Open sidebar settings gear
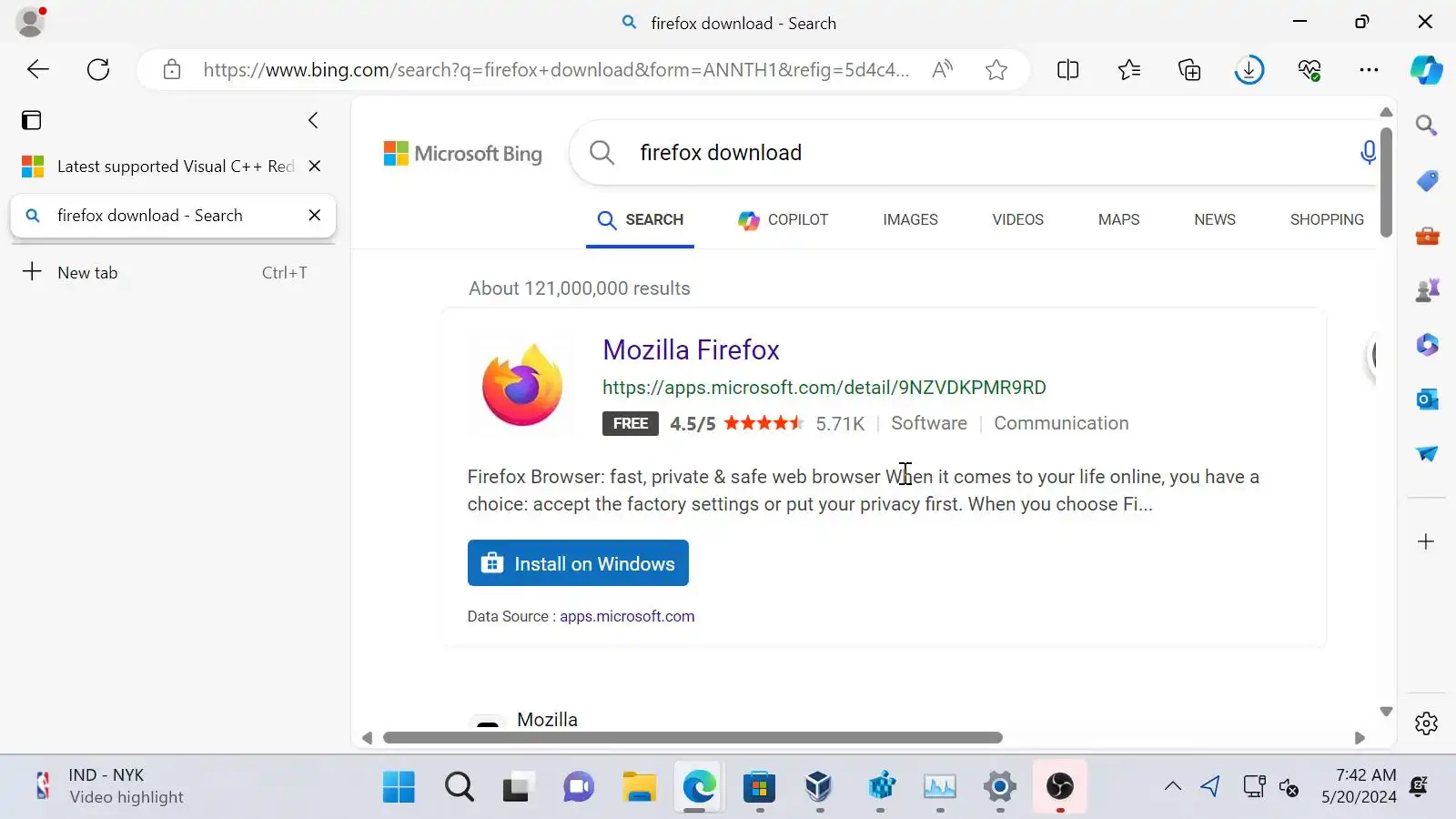The height and width of the screenshot is (819, 1456). 1426,723
